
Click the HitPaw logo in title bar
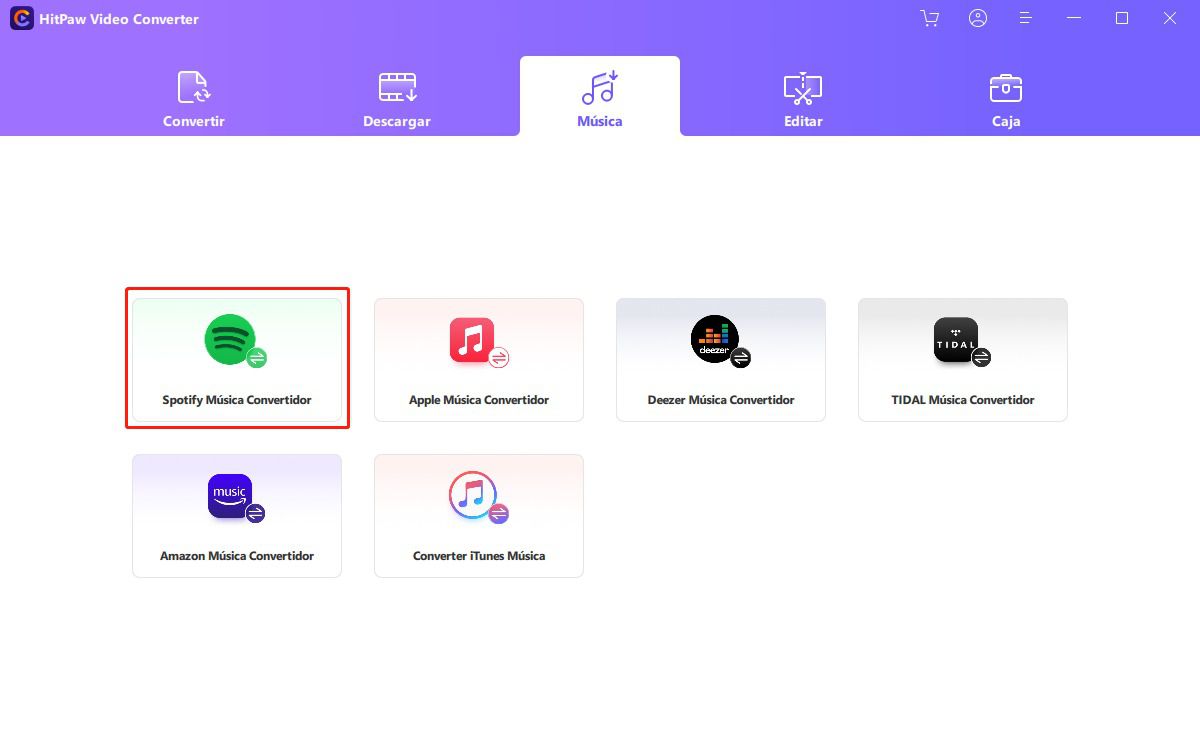point(22,19)
